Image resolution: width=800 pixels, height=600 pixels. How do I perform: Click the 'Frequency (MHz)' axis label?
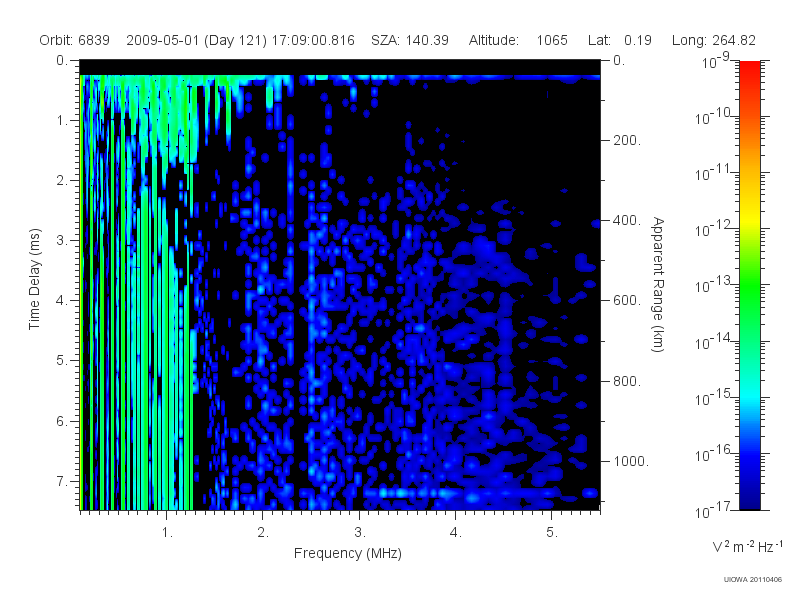(348, 554)
